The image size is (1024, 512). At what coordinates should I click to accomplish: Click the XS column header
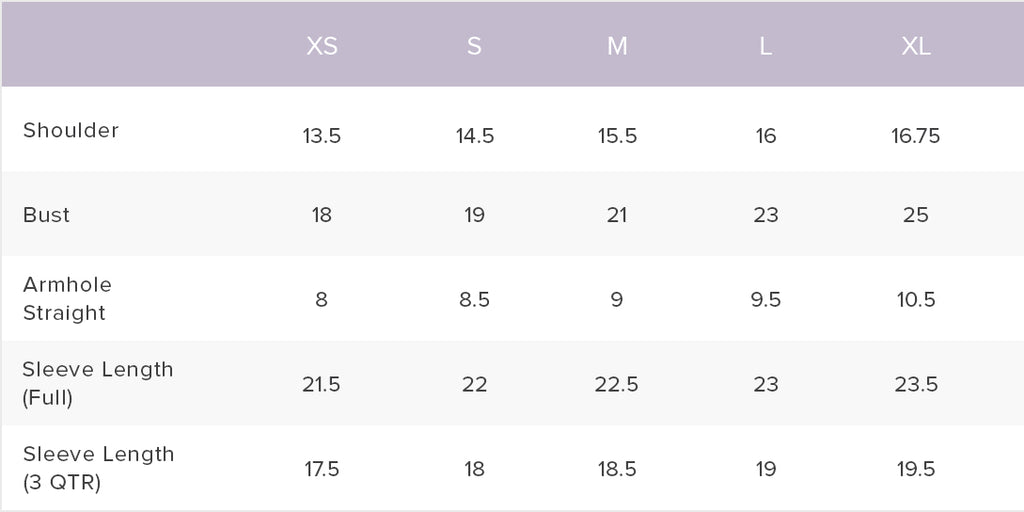(322, 47)
